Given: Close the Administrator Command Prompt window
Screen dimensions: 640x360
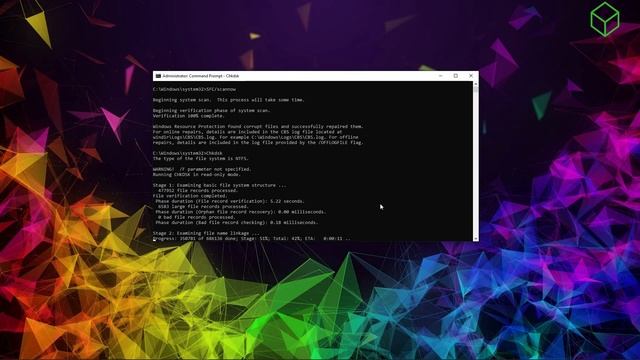Looking at the screenshot, I should [x=471, y=76].
